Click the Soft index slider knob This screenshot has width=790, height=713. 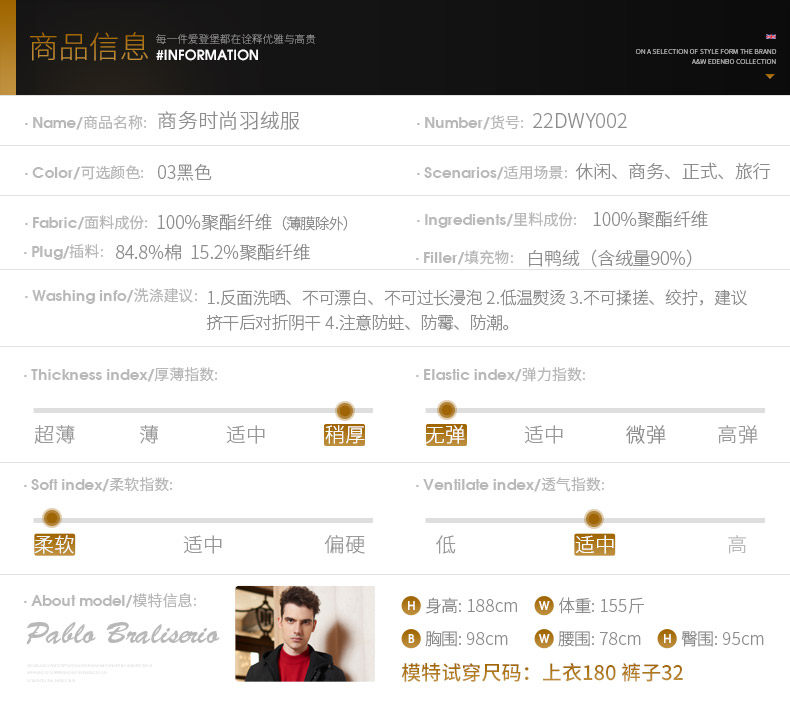click(52, 518)
